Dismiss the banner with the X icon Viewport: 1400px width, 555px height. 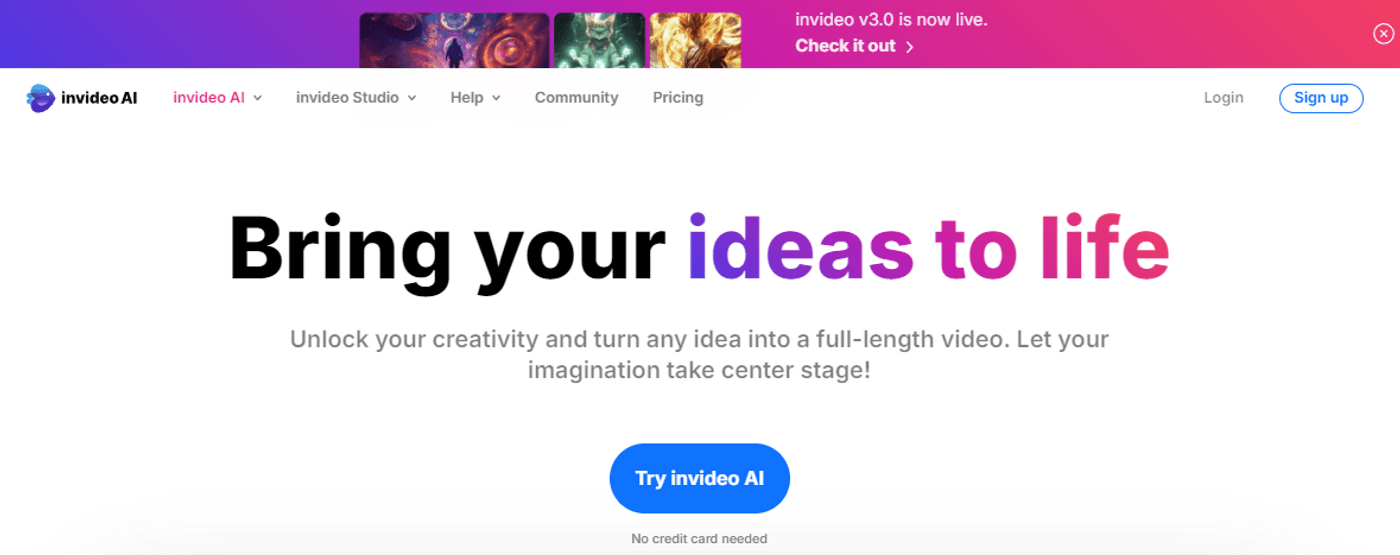1383,34
